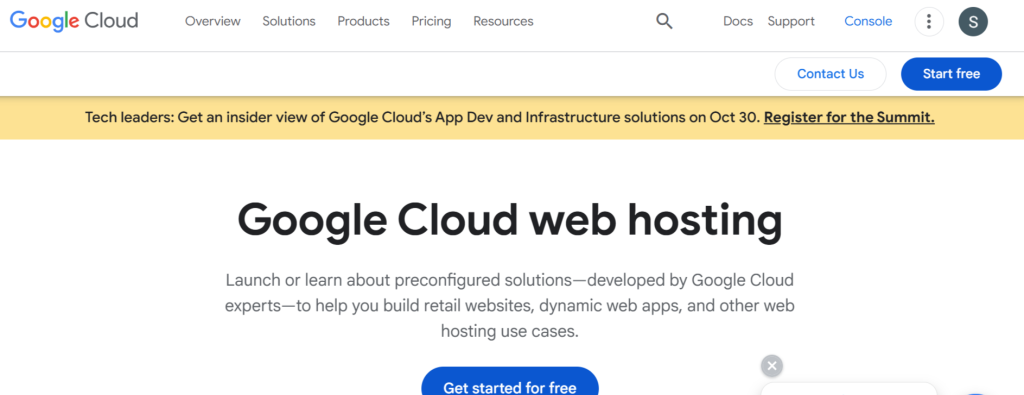The image size is (1024, 395).
Task: Open the Products menu
Action: [363, 22]
